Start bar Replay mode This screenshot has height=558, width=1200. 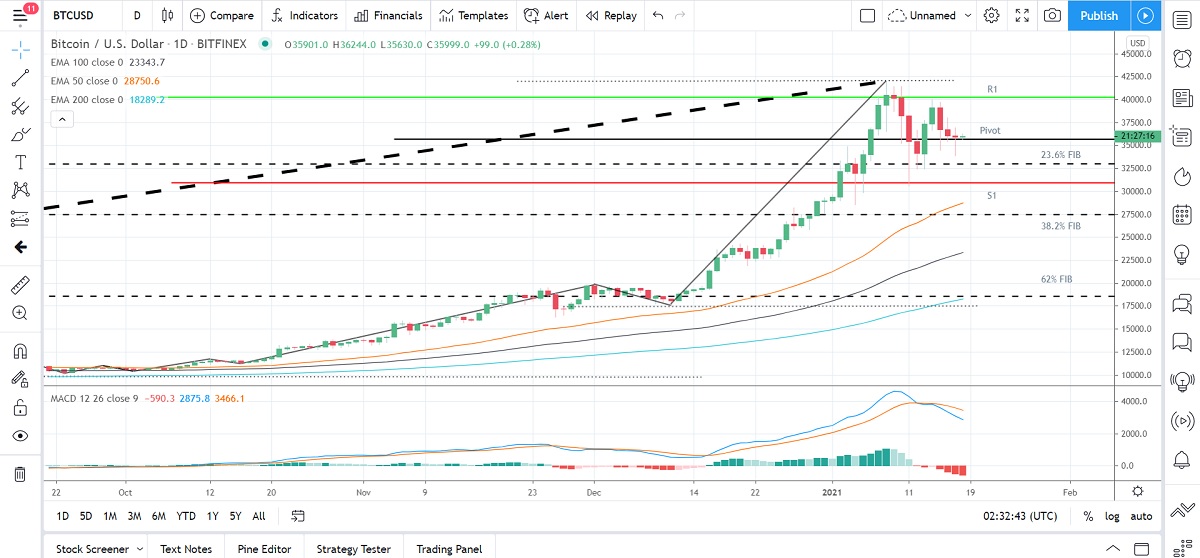tap(611, 16)
